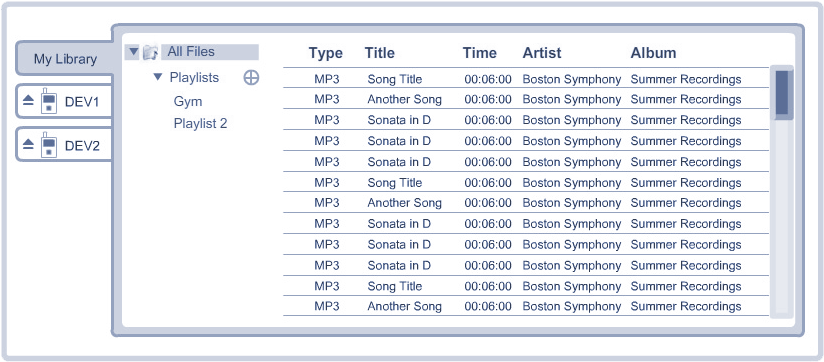The width and height of the screenshot is (824, 362).
Task: Click the eject icon next to DEV2
Action: coord(28,144)
